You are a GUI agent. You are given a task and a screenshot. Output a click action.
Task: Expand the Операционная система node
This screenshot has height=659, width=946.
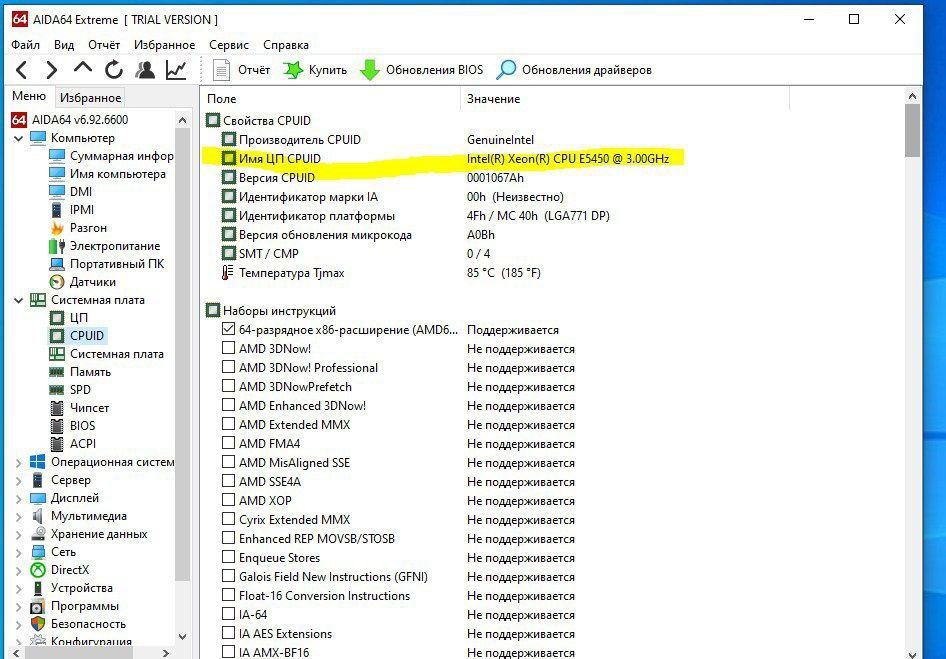19,462
